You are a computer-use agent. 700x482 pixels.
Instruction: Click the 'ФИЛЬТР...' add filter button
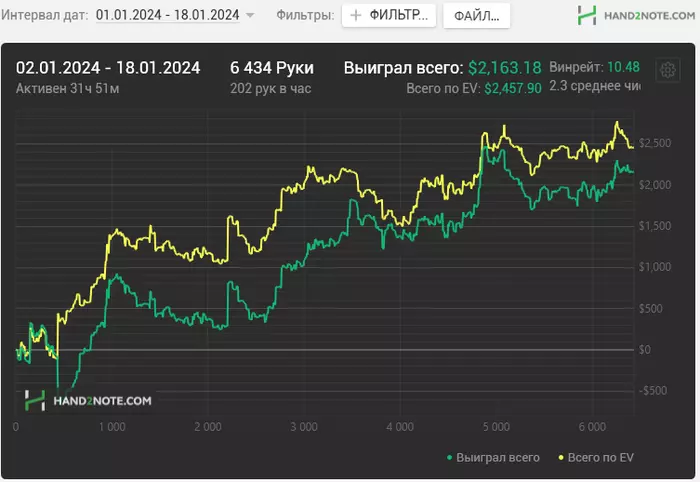(389, 16)
